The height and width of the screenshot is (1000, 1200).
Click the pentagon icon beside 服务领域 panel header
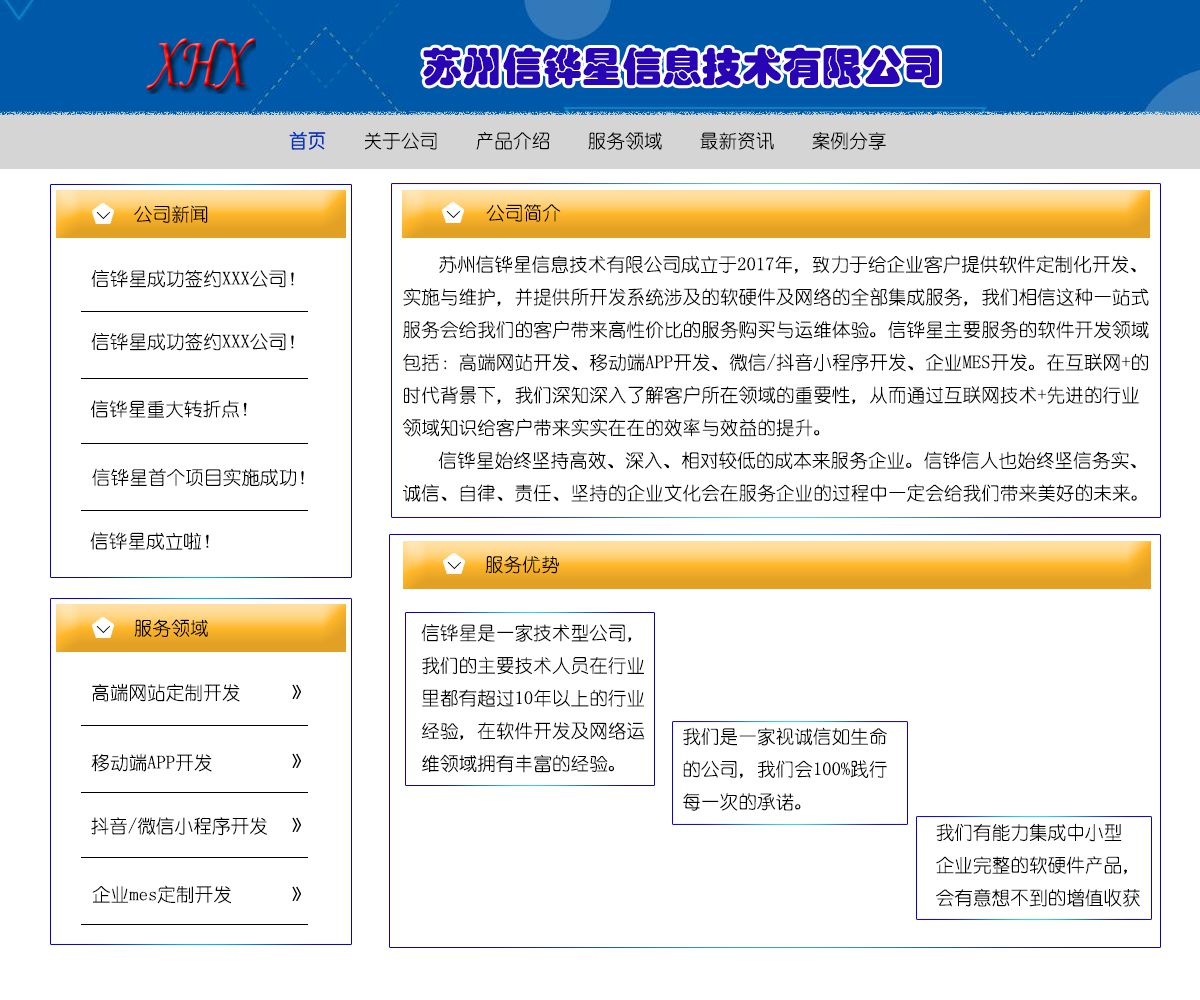(103, 628)
